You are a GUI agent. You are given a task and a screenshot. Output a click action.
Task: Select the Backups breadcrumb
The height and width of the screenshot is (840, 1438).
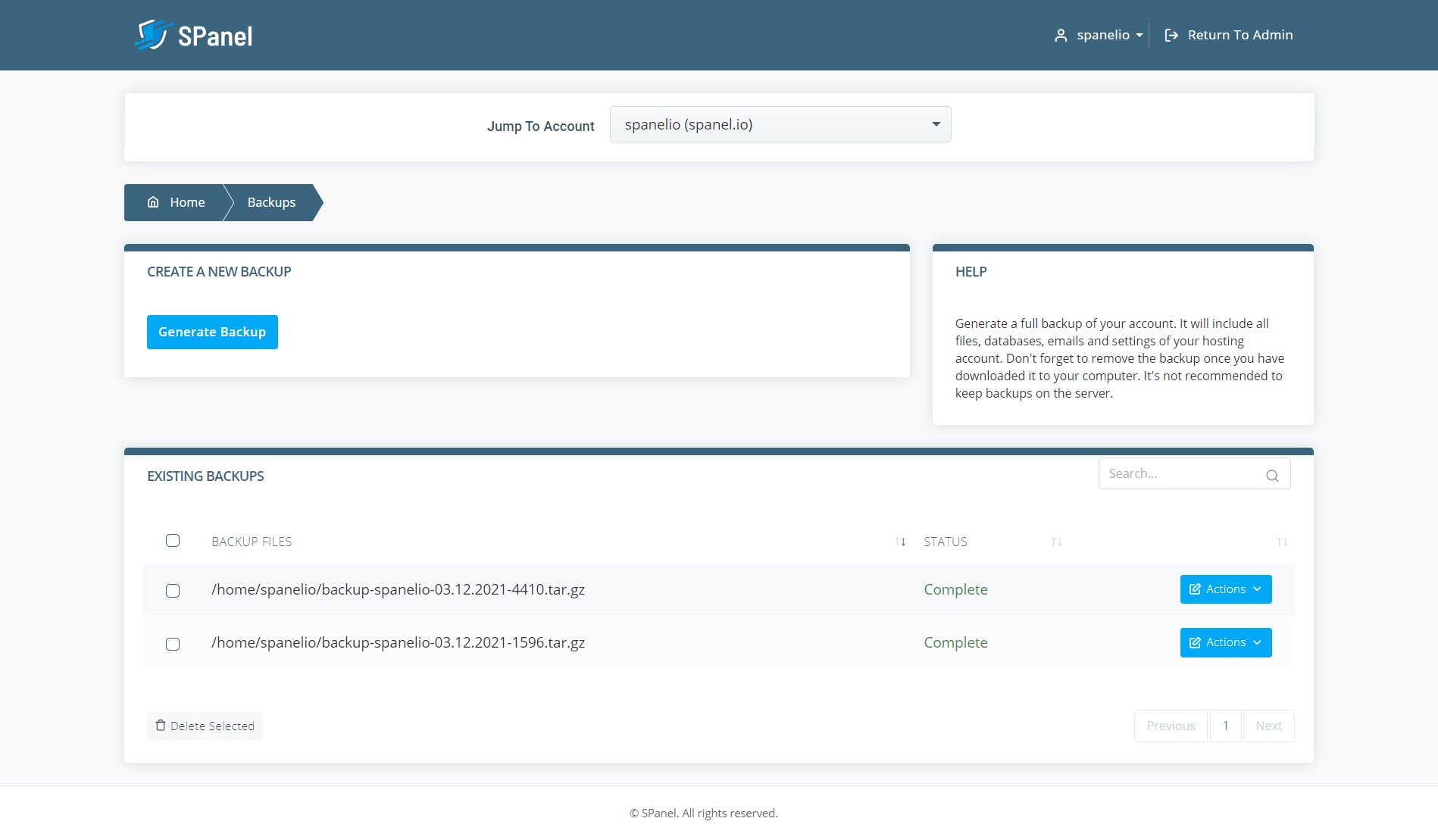tap(271, 202)
